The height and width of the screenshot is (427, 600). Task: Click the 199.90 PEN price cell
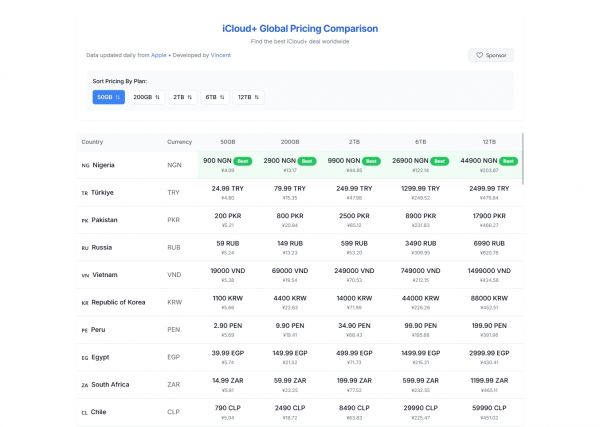(x=489, y=330)
